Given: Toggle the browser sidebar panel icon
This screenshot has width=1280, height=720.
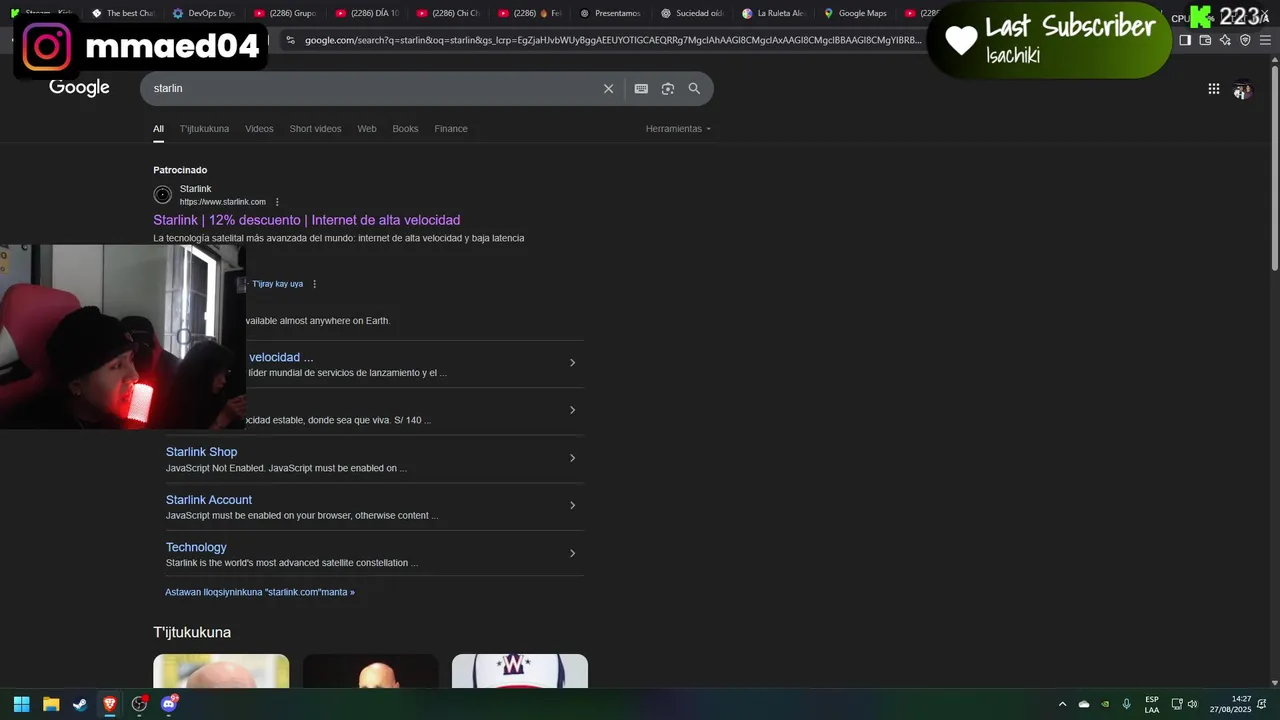Looking at the screenshot, I should (1185, 40).
